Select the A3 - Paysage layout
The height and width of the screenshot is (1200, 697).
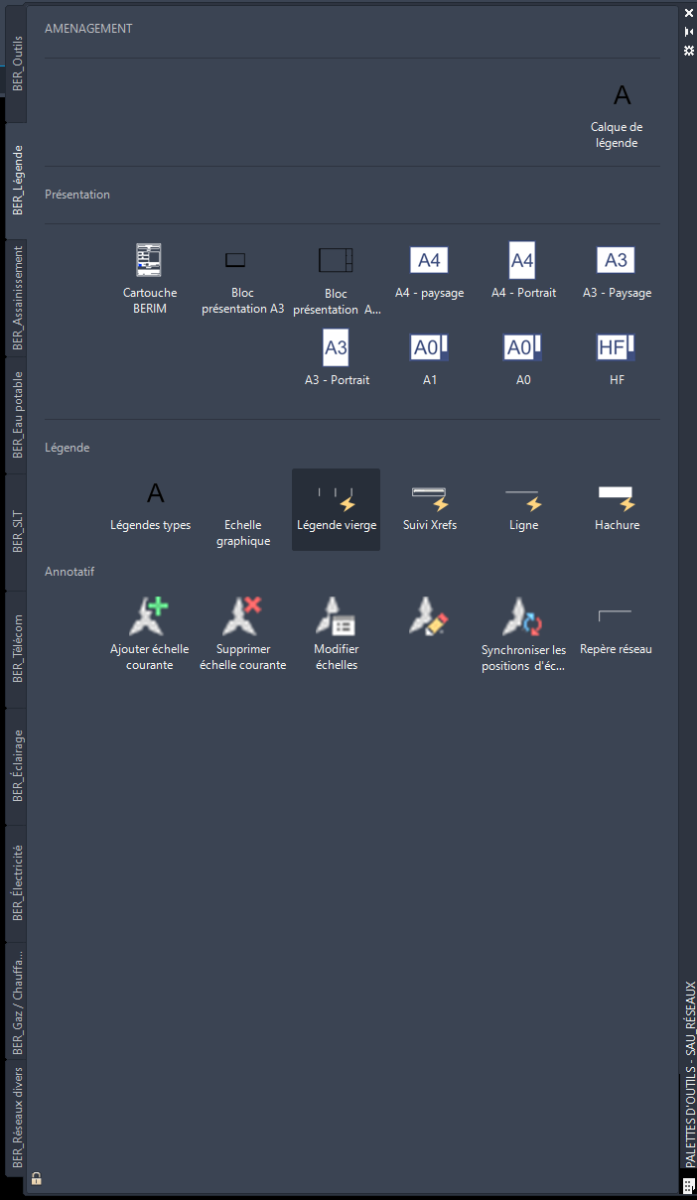click(x=616, y=272)
